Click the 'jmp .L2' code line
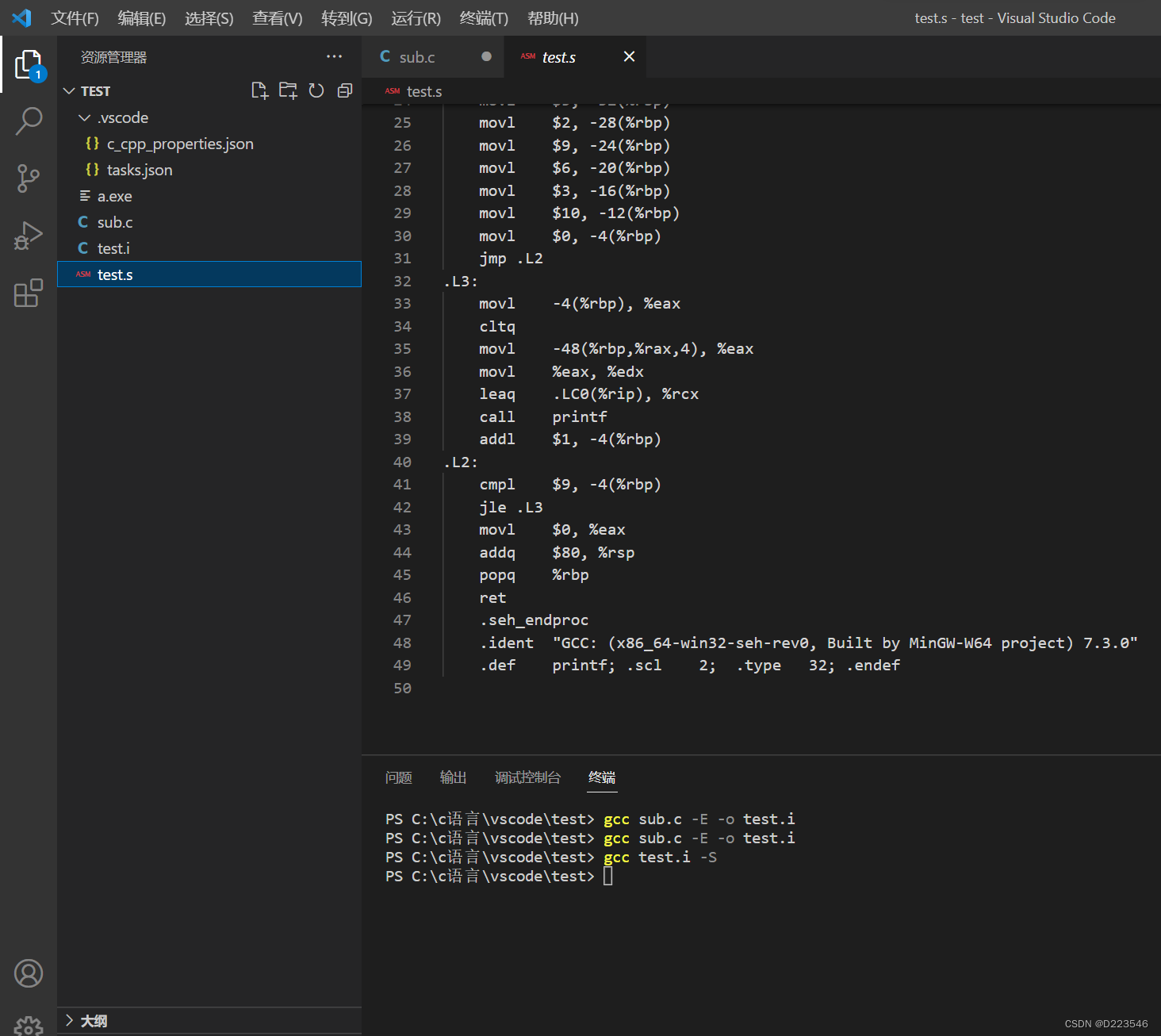The image size is (1161, 1036). pos(511,258)
